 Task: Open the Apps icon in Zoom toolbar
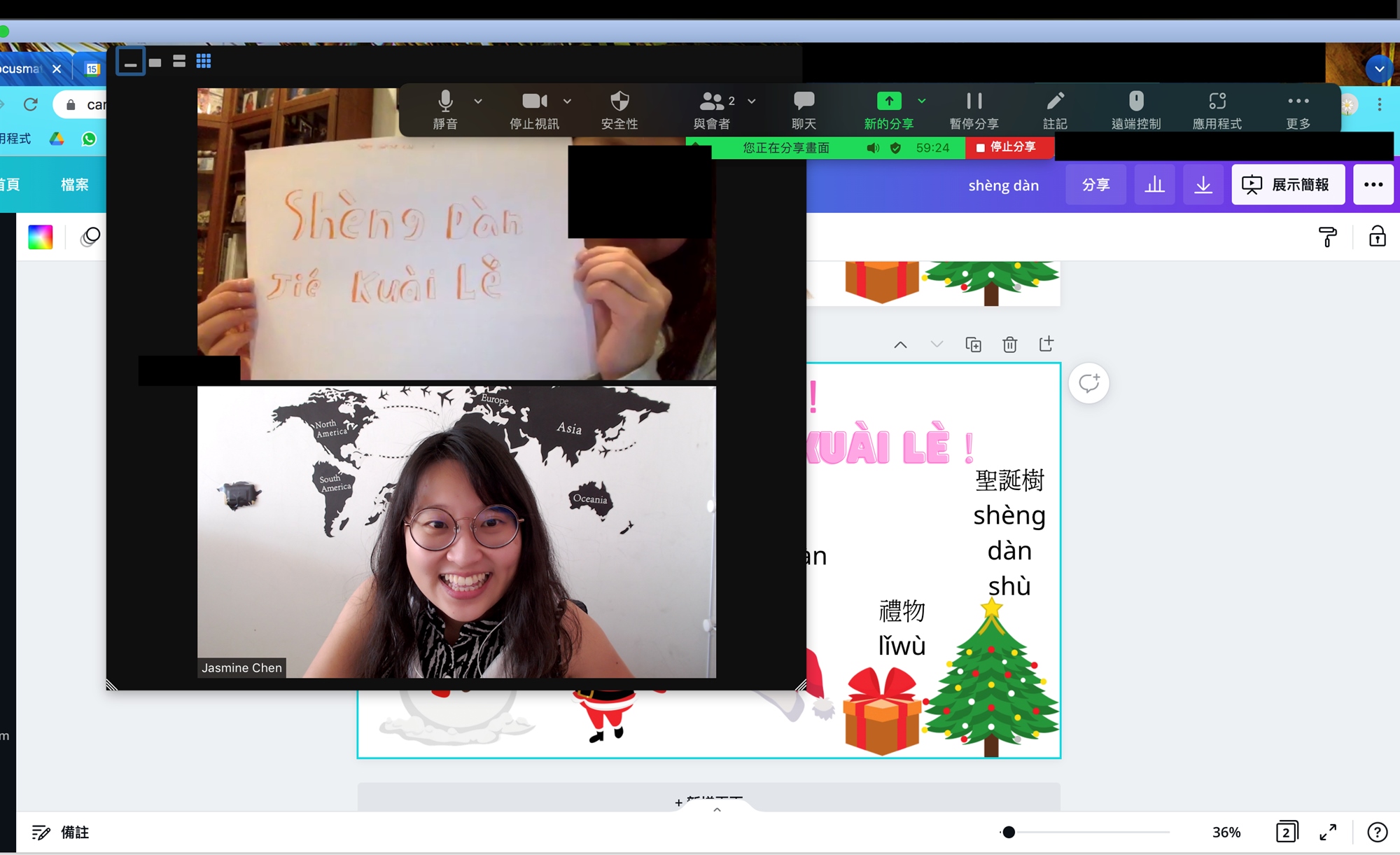click(x=1217, y=102)
